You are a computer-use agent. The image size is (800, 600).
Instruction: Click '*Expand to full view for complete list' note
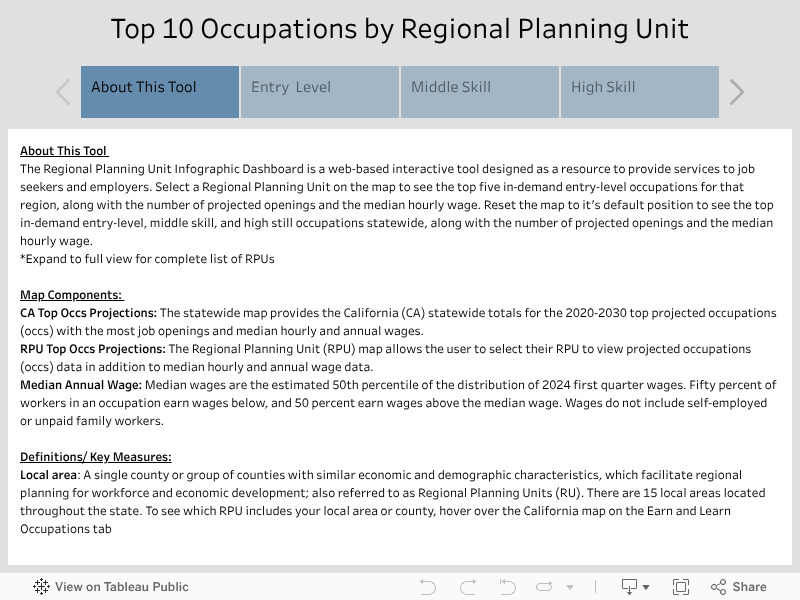point(147,259)
